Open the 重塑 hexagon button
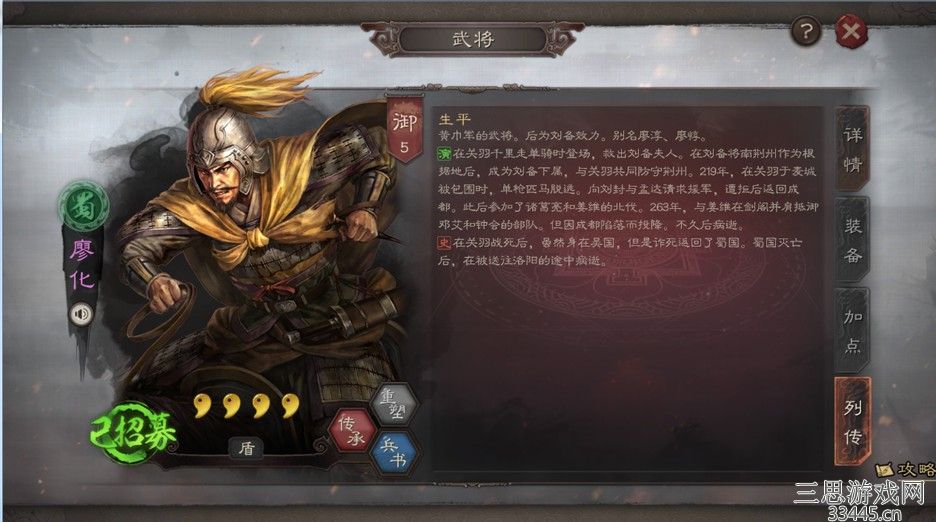 393,404
